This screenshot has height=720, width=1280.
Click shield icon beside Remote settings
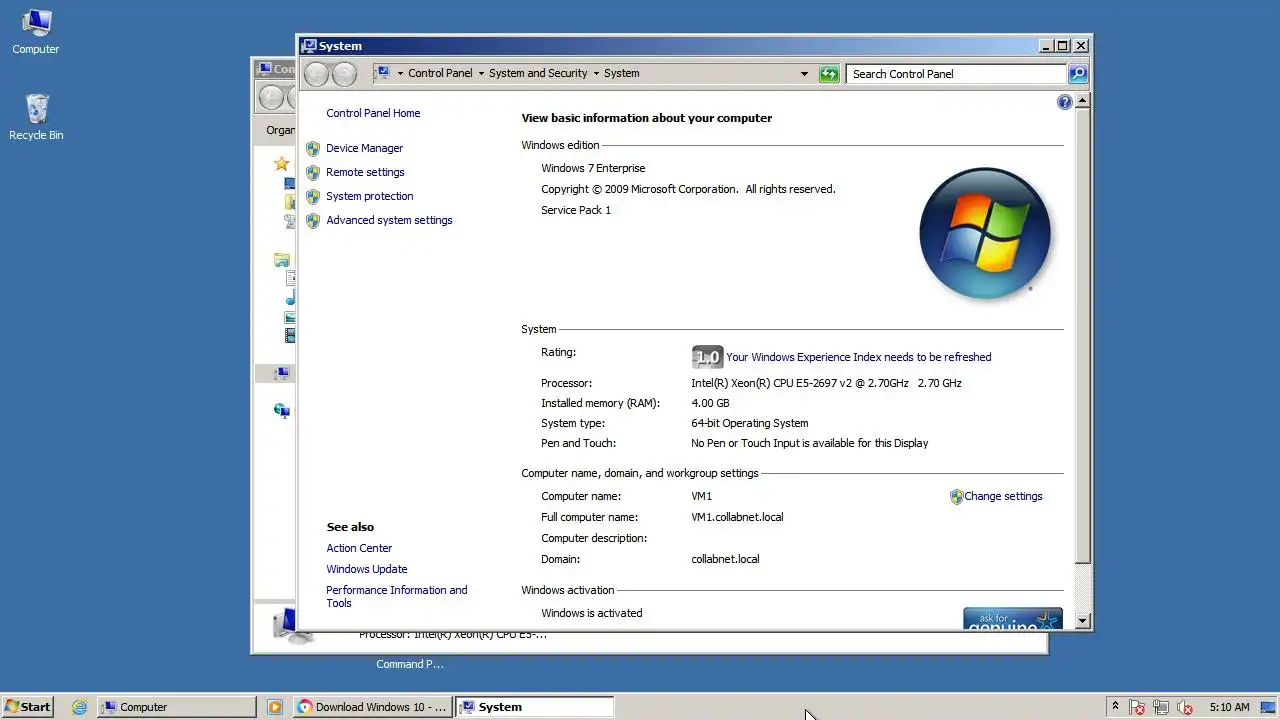click(x=313, y=172)
